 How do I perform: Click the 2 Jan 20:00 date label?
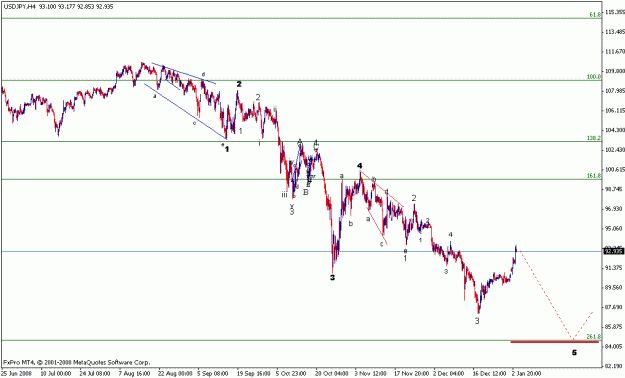pyautogui.click(x=528, y=374)
